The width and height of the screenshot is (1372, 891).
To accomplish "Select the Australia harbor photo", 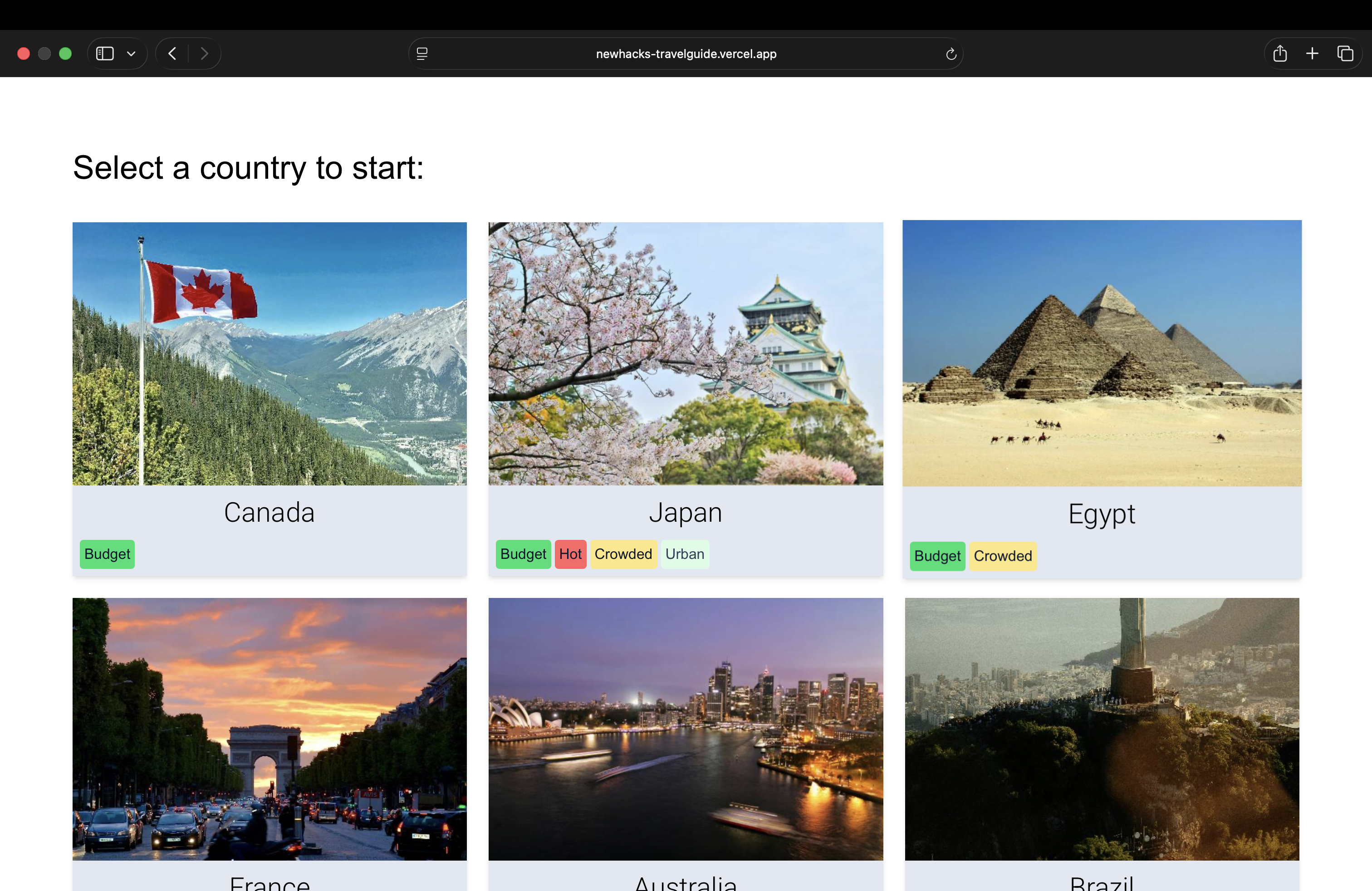I will coord(686,729).
